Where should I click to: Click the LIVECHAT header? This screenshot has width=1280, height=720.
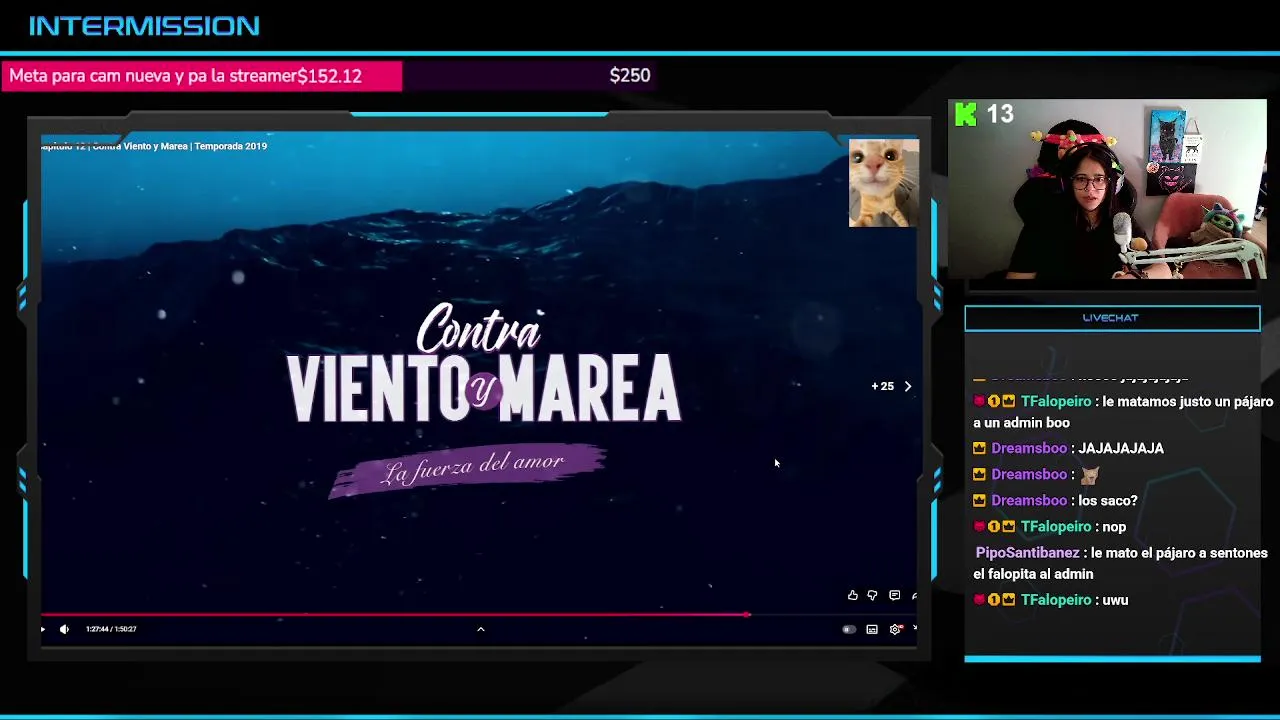point(1112,318)
